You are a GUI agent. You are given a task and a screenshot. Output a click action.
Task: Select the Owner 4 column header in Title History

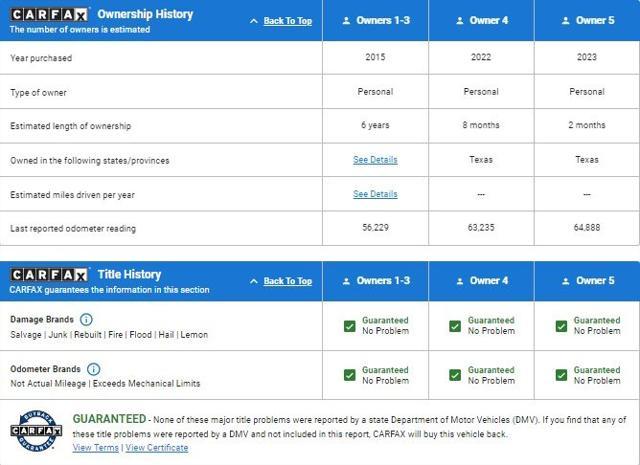pyautogui.click(x=481, y=281)
